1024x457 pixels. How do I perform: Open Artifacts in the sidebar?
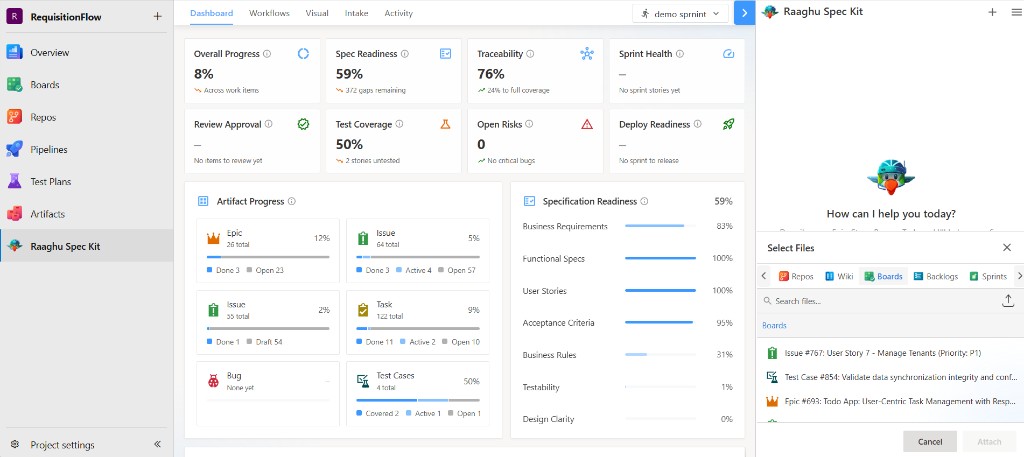click(86, 214)
